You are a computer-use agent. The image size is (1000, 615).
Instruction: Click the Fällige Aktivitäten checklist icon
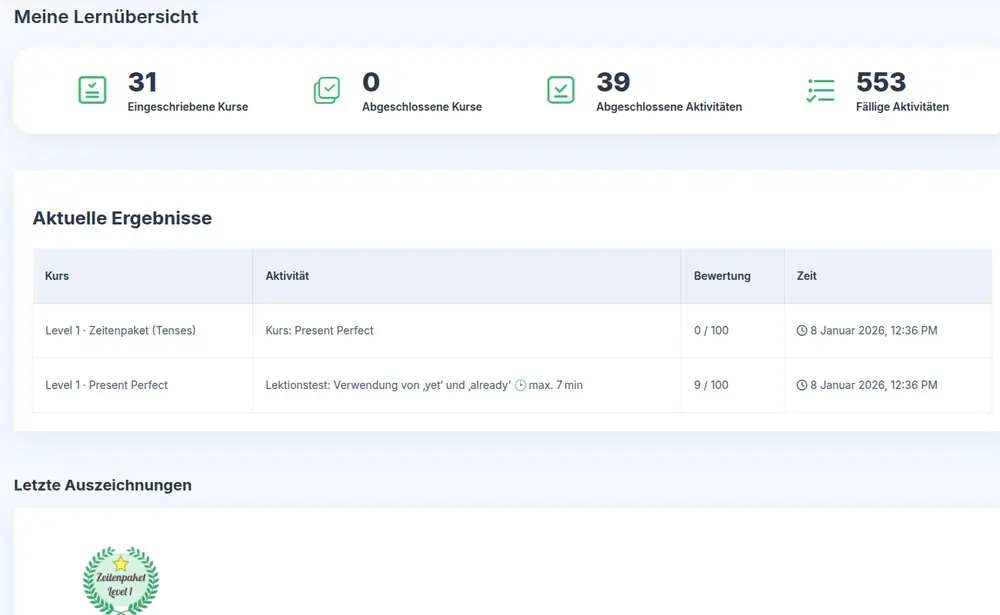(820, 90)
